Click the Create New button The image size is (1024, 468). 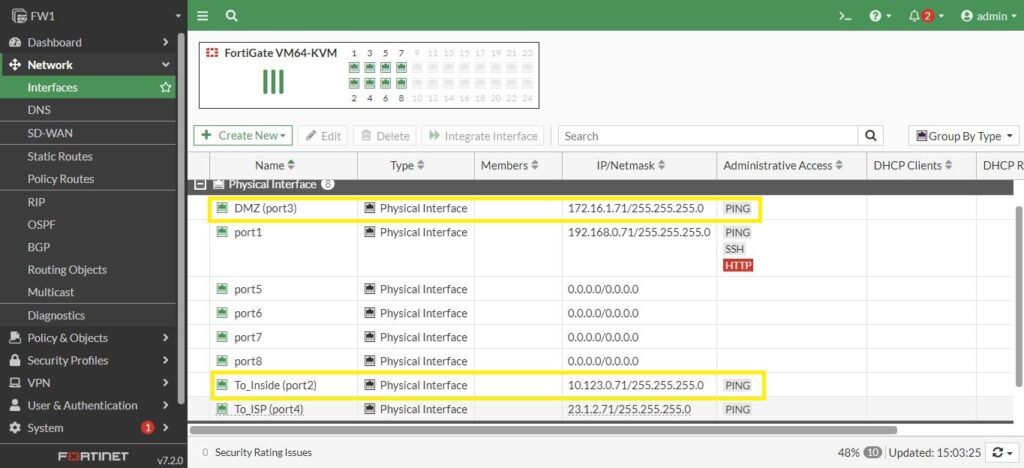click(x=243, y=136)
